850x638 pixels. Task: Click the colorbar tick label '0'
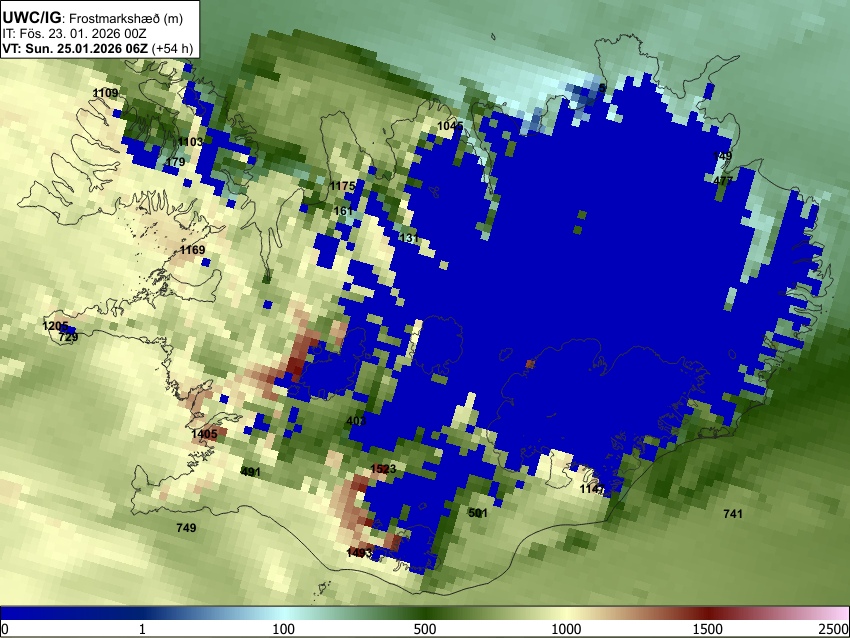[5, 629]
